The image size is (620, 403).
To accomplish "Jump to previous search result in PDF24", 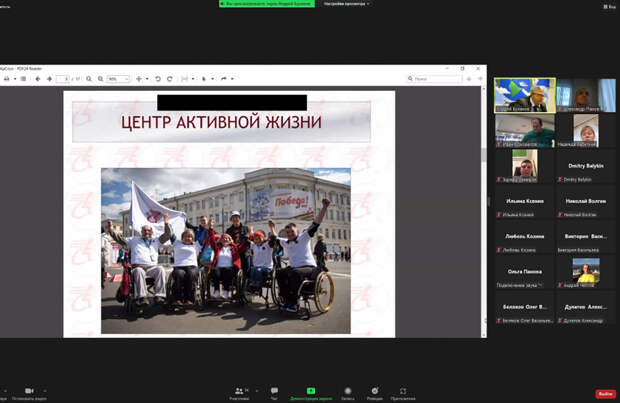I will coord(469,79).
